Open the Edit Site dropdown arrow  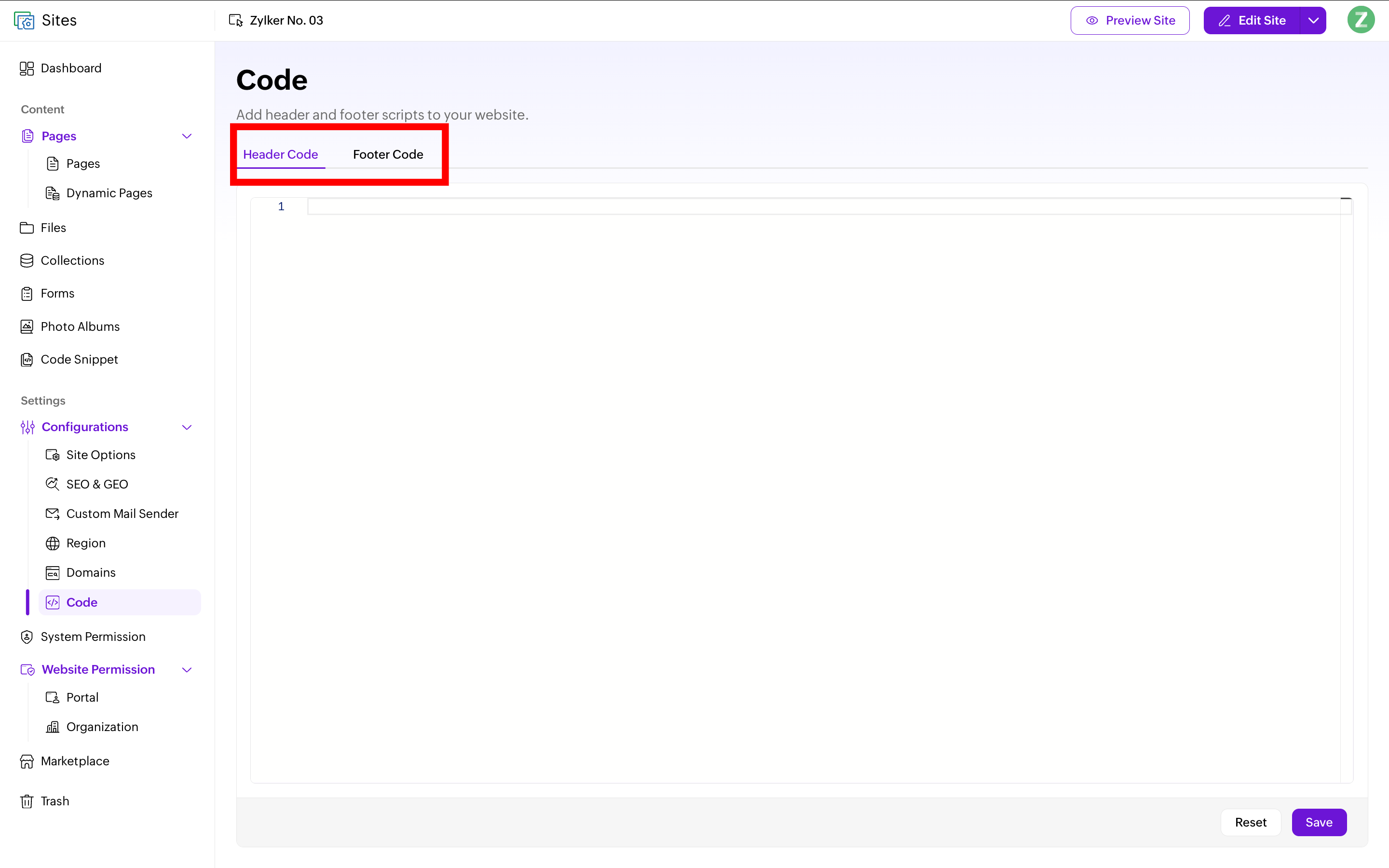pyautogui.click(x=1313, y=21)
